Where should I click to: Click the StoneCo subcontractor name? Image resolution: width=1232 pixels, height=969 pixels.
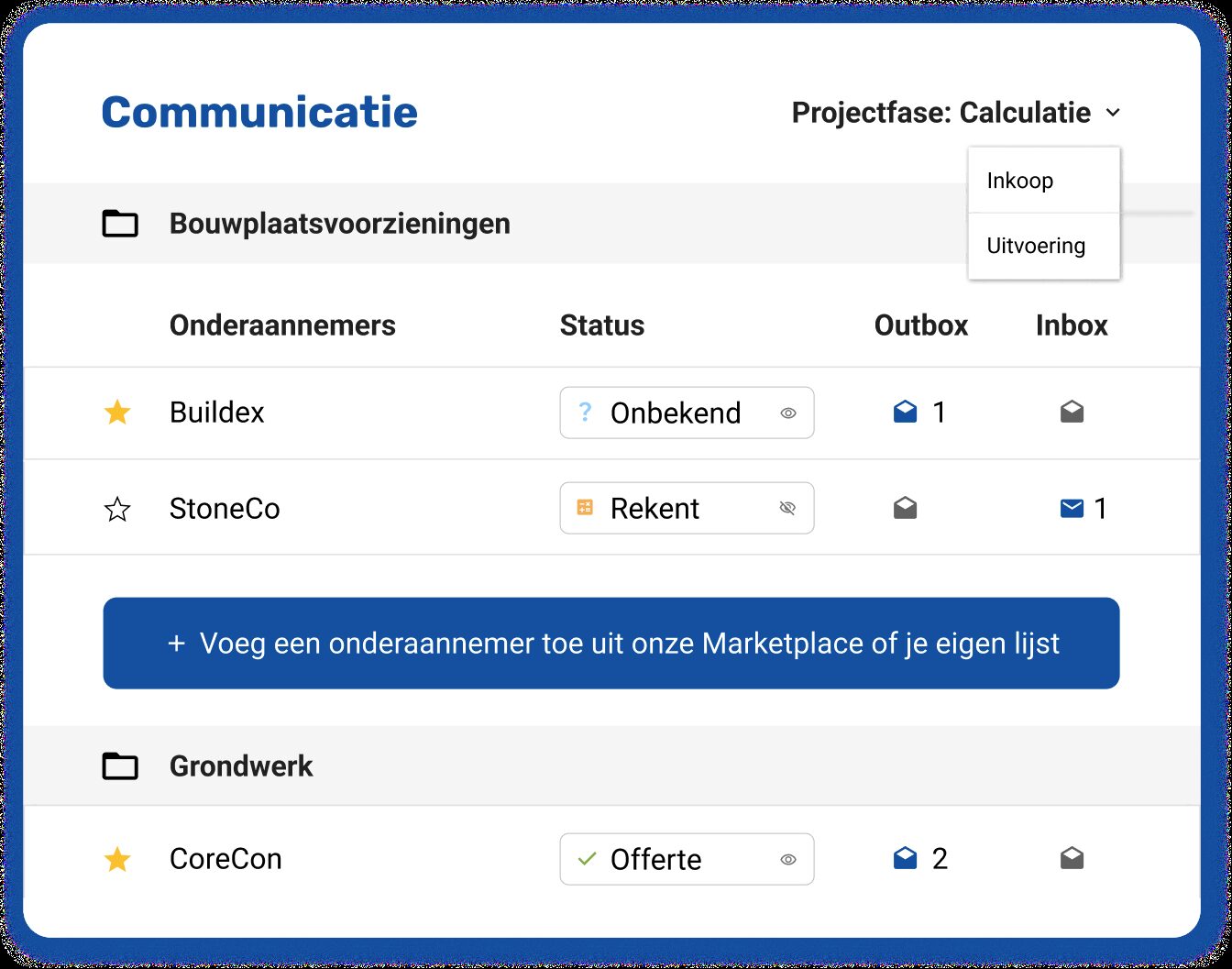pyautogui.click(x=225, y=508)
